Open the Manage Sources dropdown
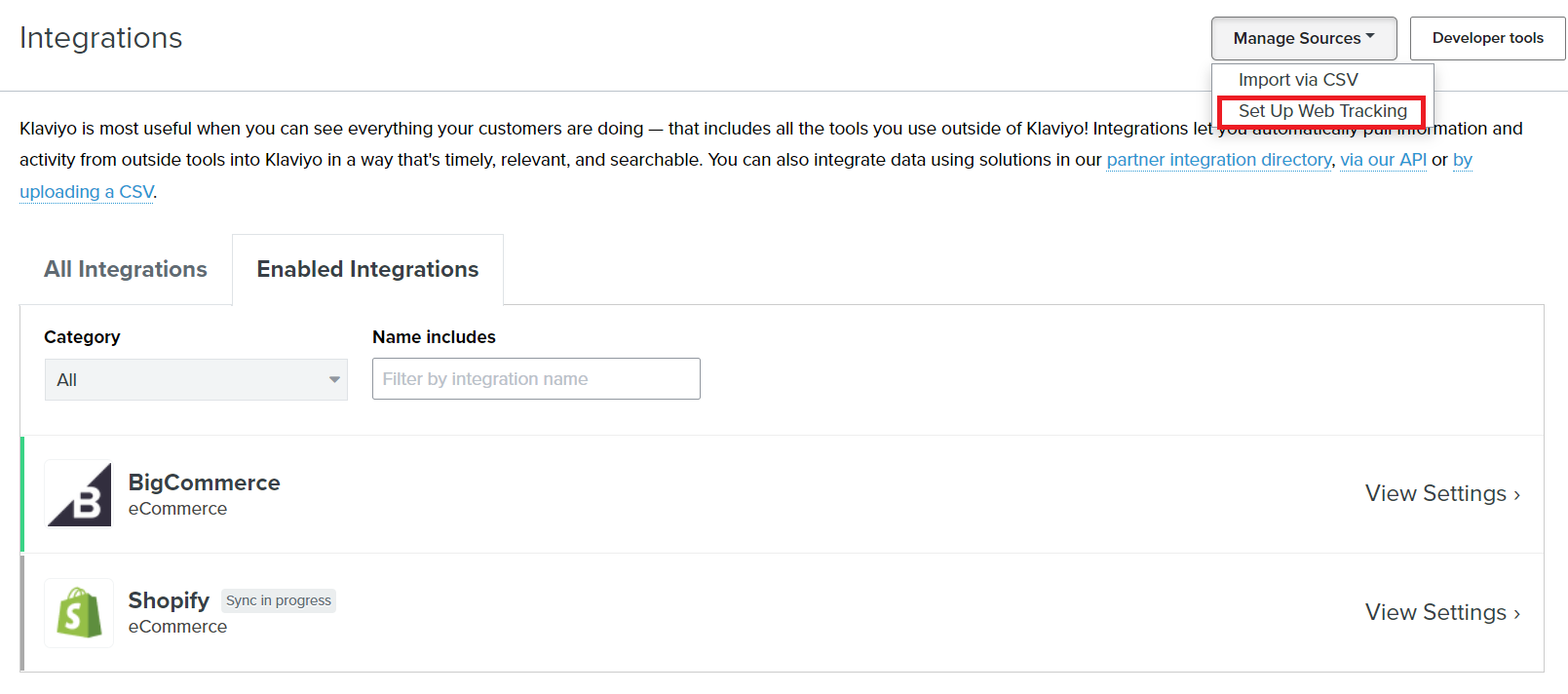1568x694 pixels. point(1304,38)
